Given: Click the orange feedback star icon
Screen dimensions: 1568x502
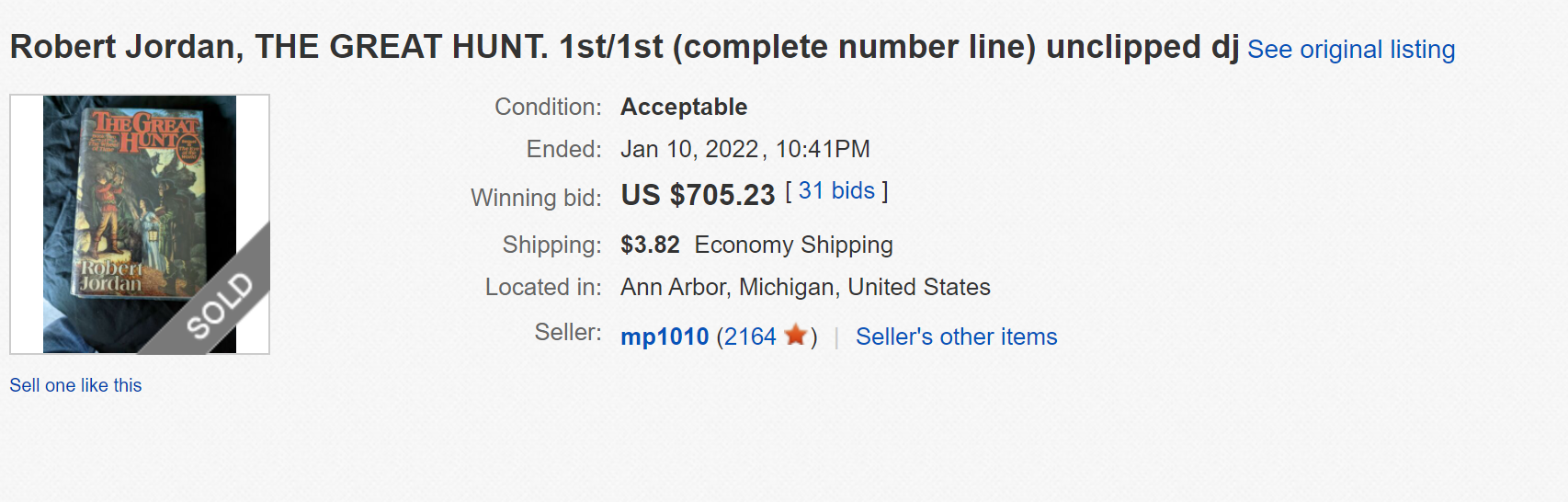Looking at the screenshot, I should pyautogui.click(x=796, y=336).
